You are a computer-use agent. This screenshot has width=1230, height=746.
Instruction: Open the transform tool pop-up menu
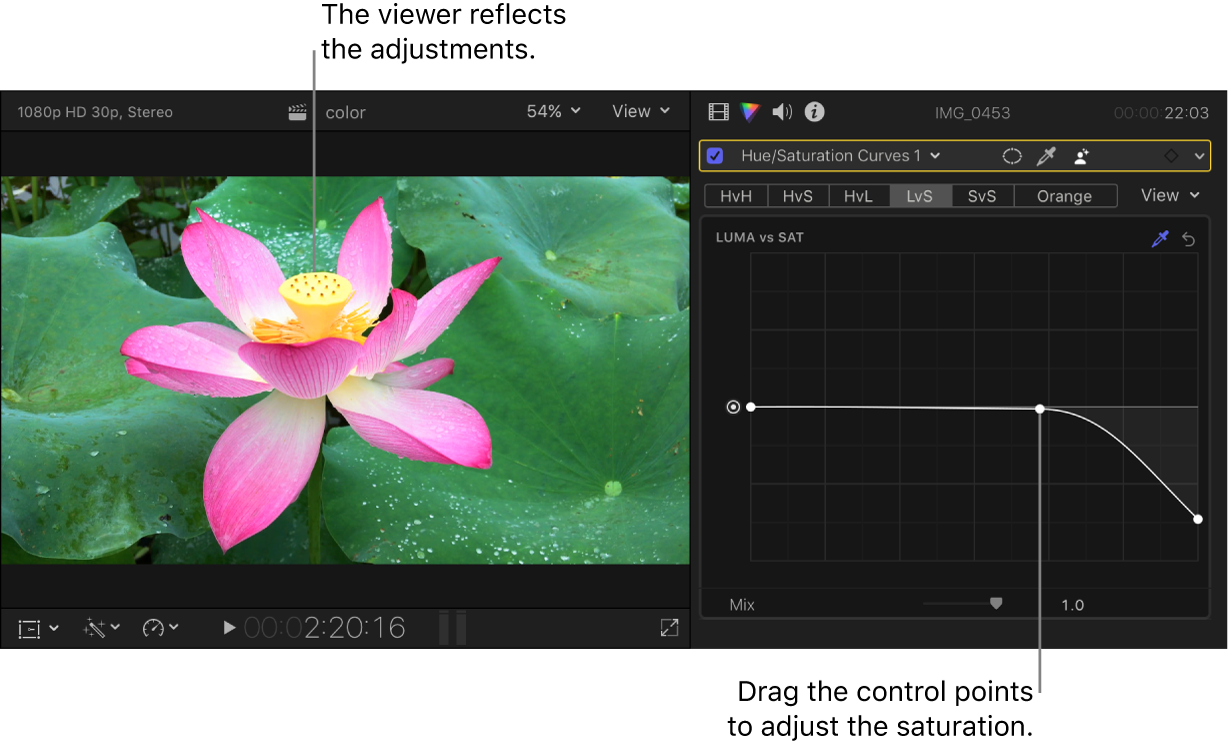(39, 628)
